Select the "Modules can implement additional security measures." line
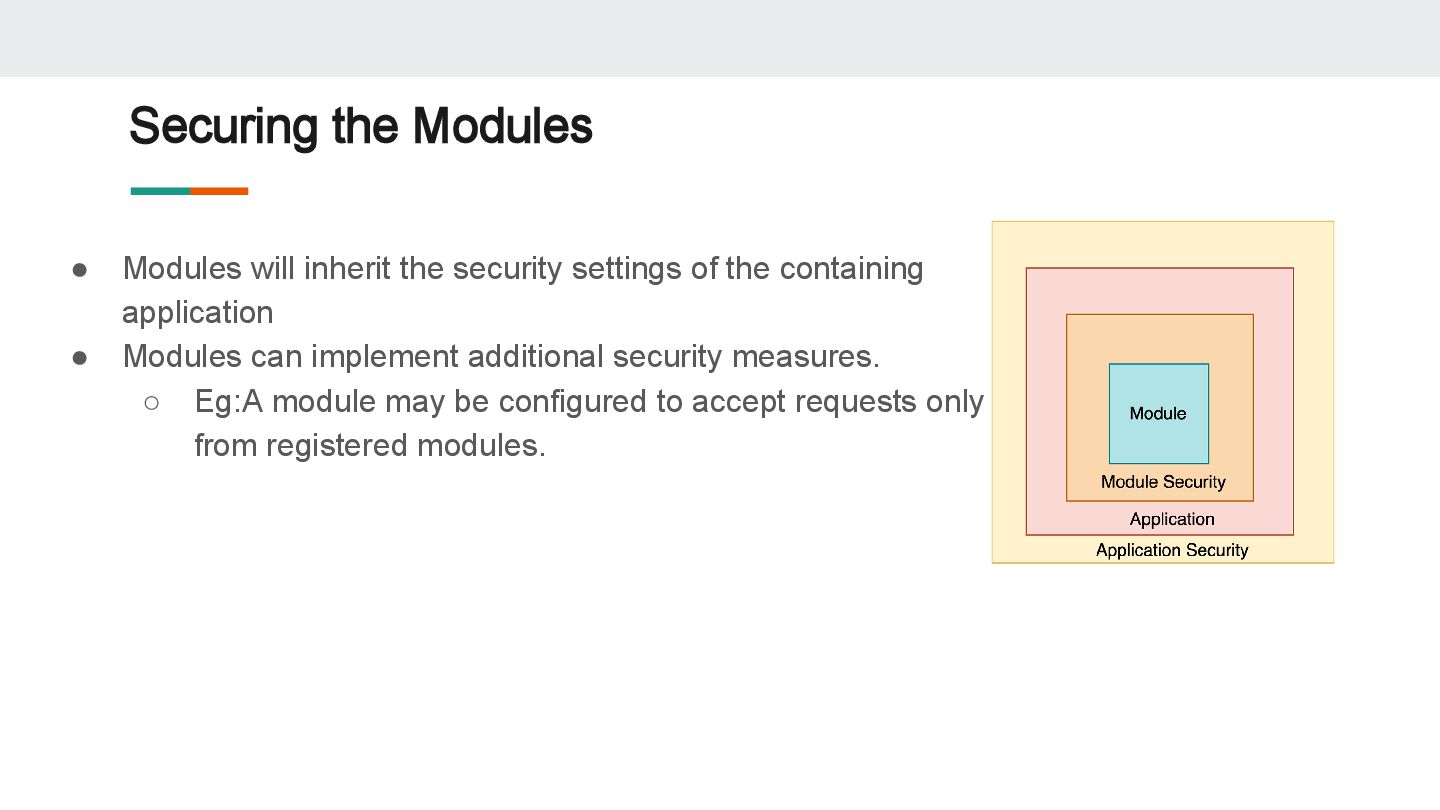Image resolution: width=1440 pixels, height=810 pixels. coord(500,357)
